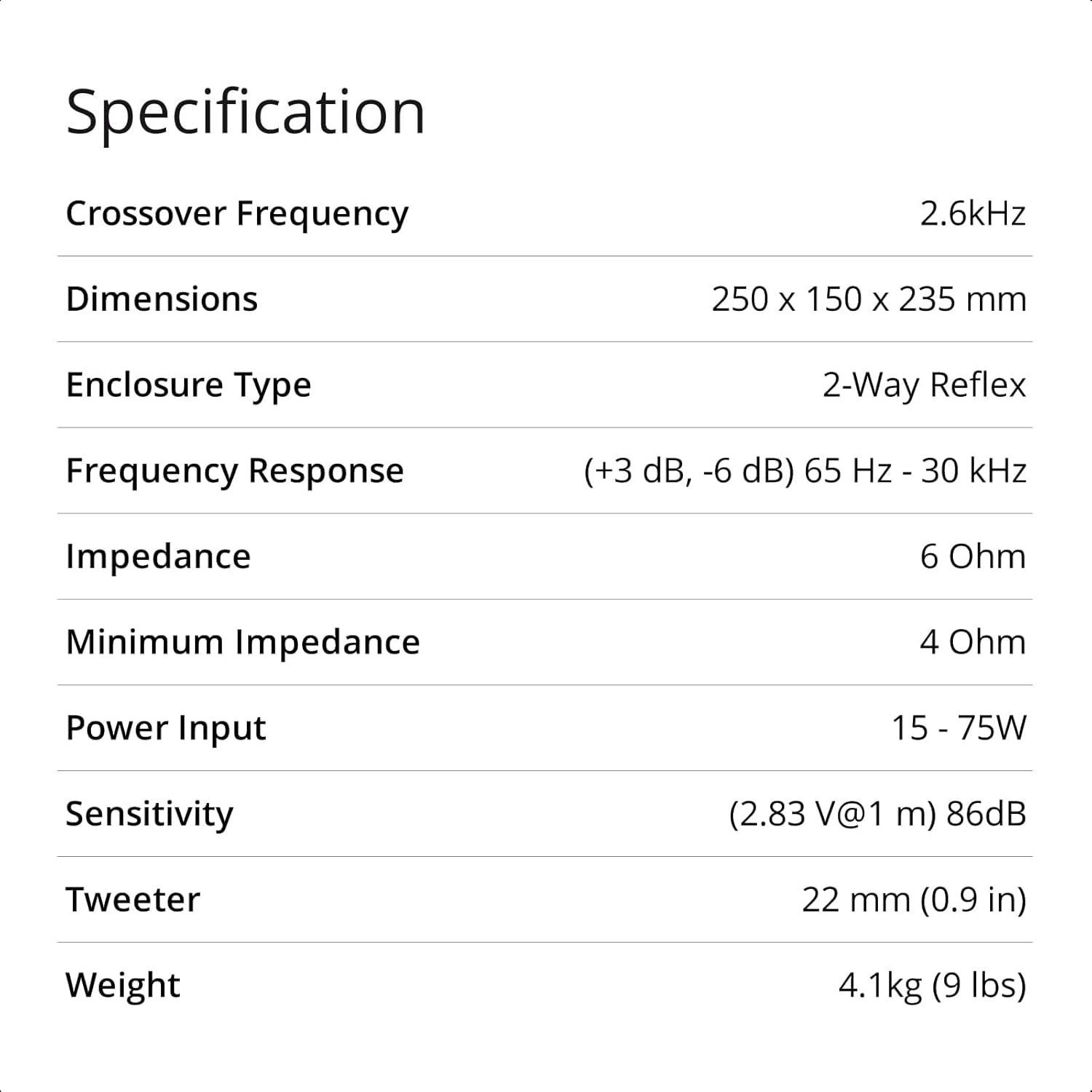This screenshot has width=1092, height=1092.
Task: Select the 4.1kg (9 lbs) weight value
Action: coord(932,986)
